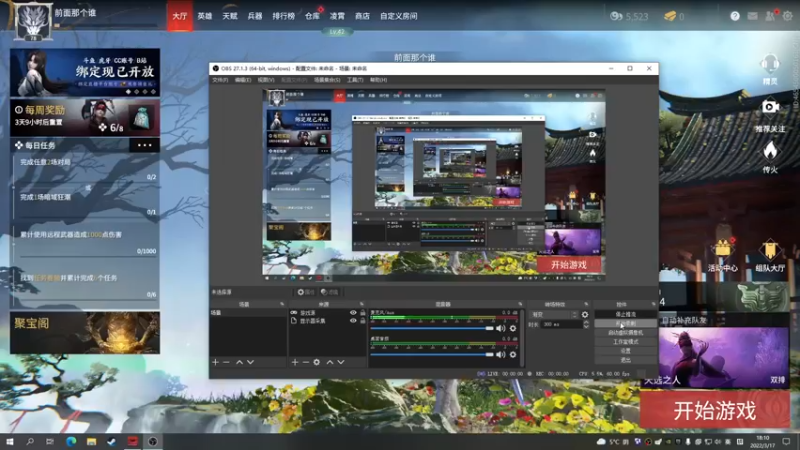Toggle the lock on the second OBS source
800x450 pixels.
point(363,321)
